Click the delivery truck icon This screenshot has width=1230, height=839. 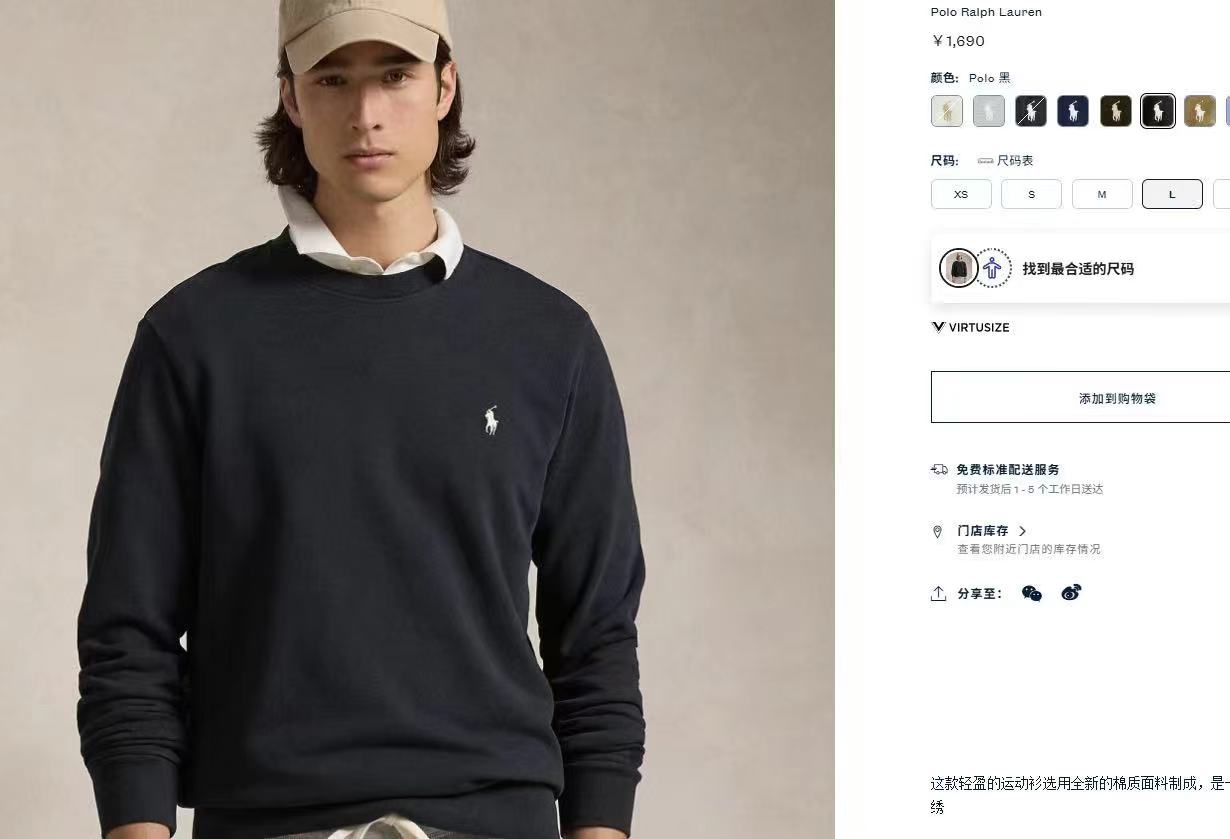click(x=939, y=469)
